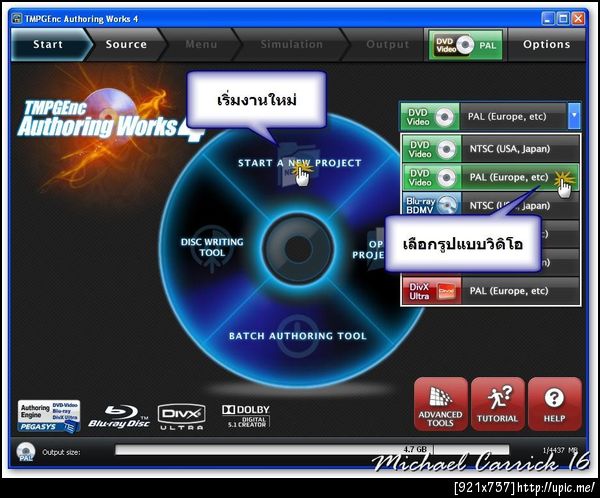This screenshot has height=498, width=600.
Task: Click the disc center hub
Action: click(298, 249)
